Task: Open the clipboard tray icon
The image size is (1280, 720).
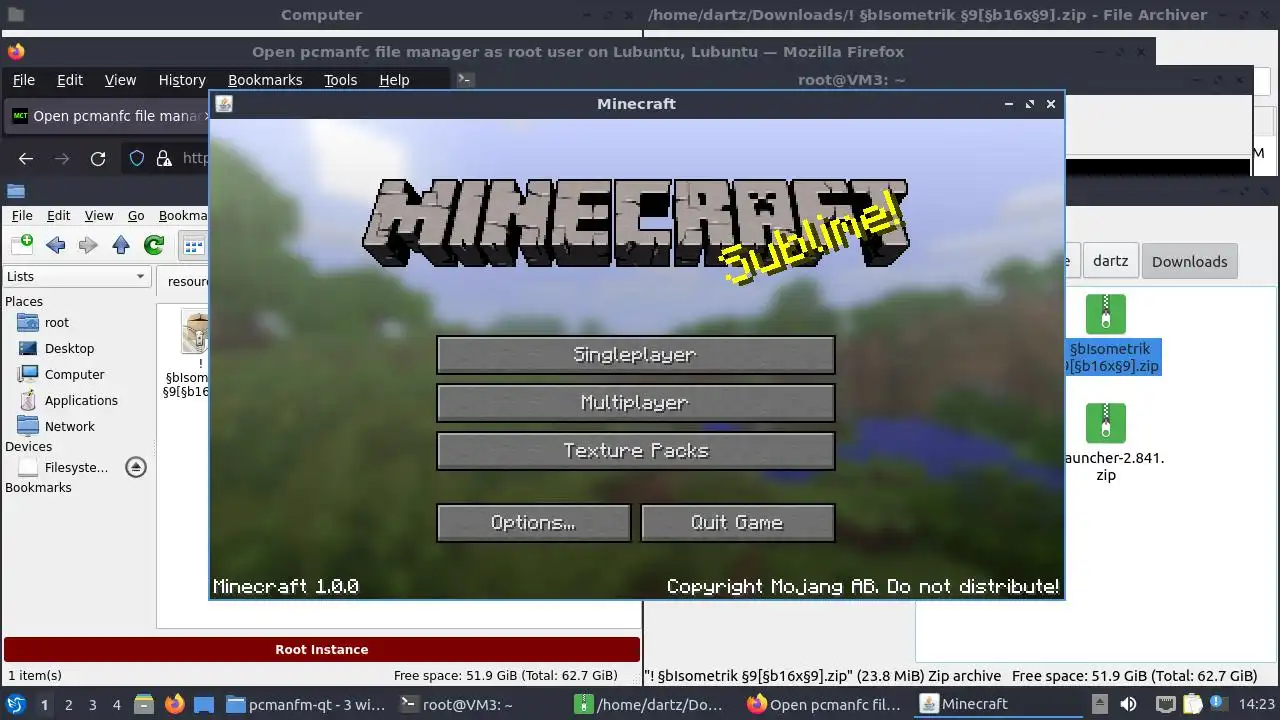Action: (x=1193, y=704)
